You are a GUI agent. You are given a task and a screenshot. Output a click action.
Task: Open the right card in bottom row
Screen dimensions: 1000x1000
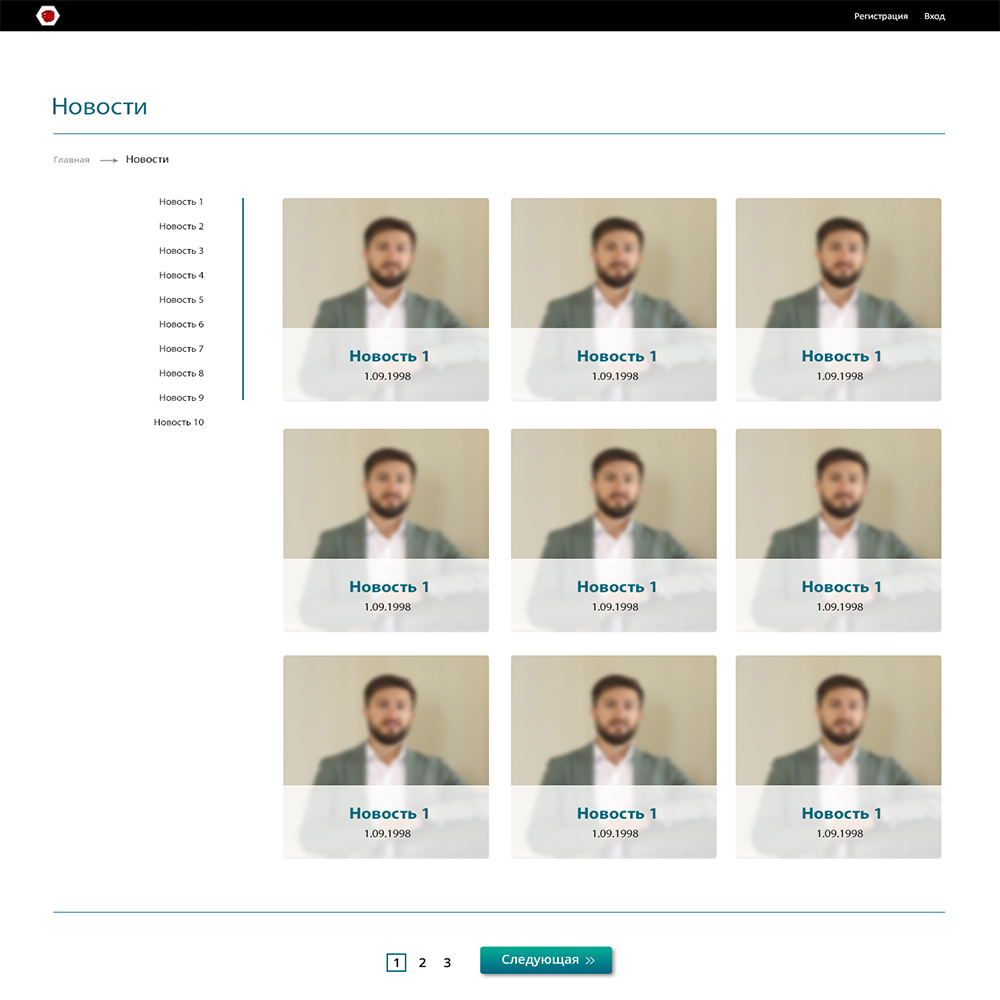coord(838,756)
